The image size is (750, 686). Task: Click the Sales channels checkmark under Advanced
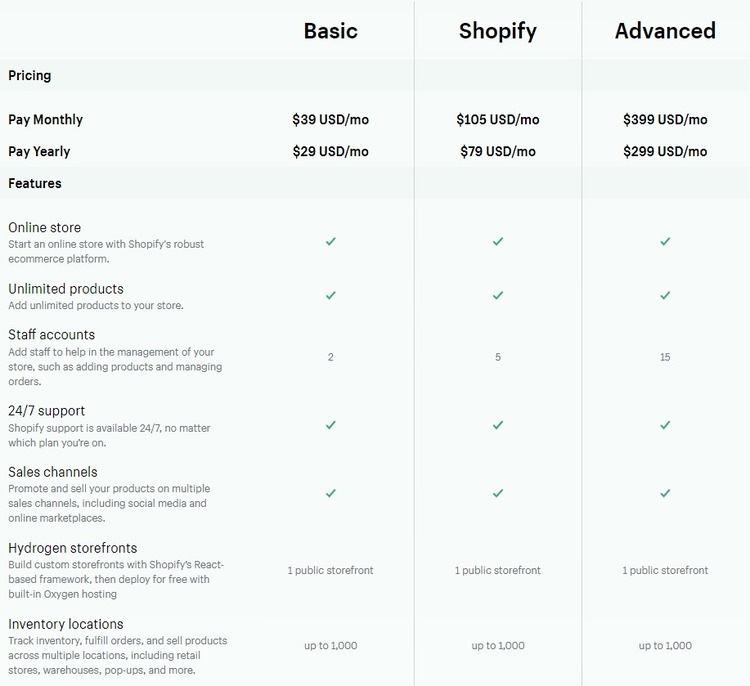coord(665,493)
